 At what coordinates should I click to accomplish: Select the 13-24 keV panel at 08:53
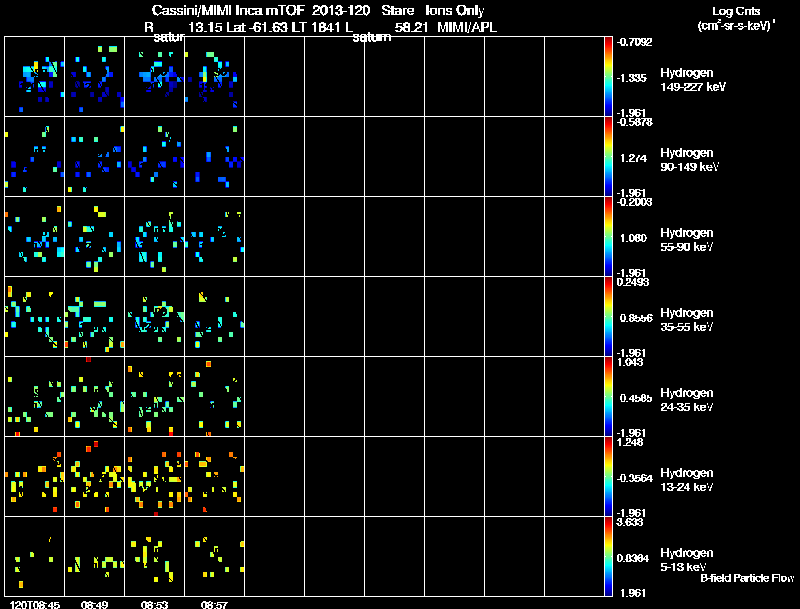click(155, 477)
